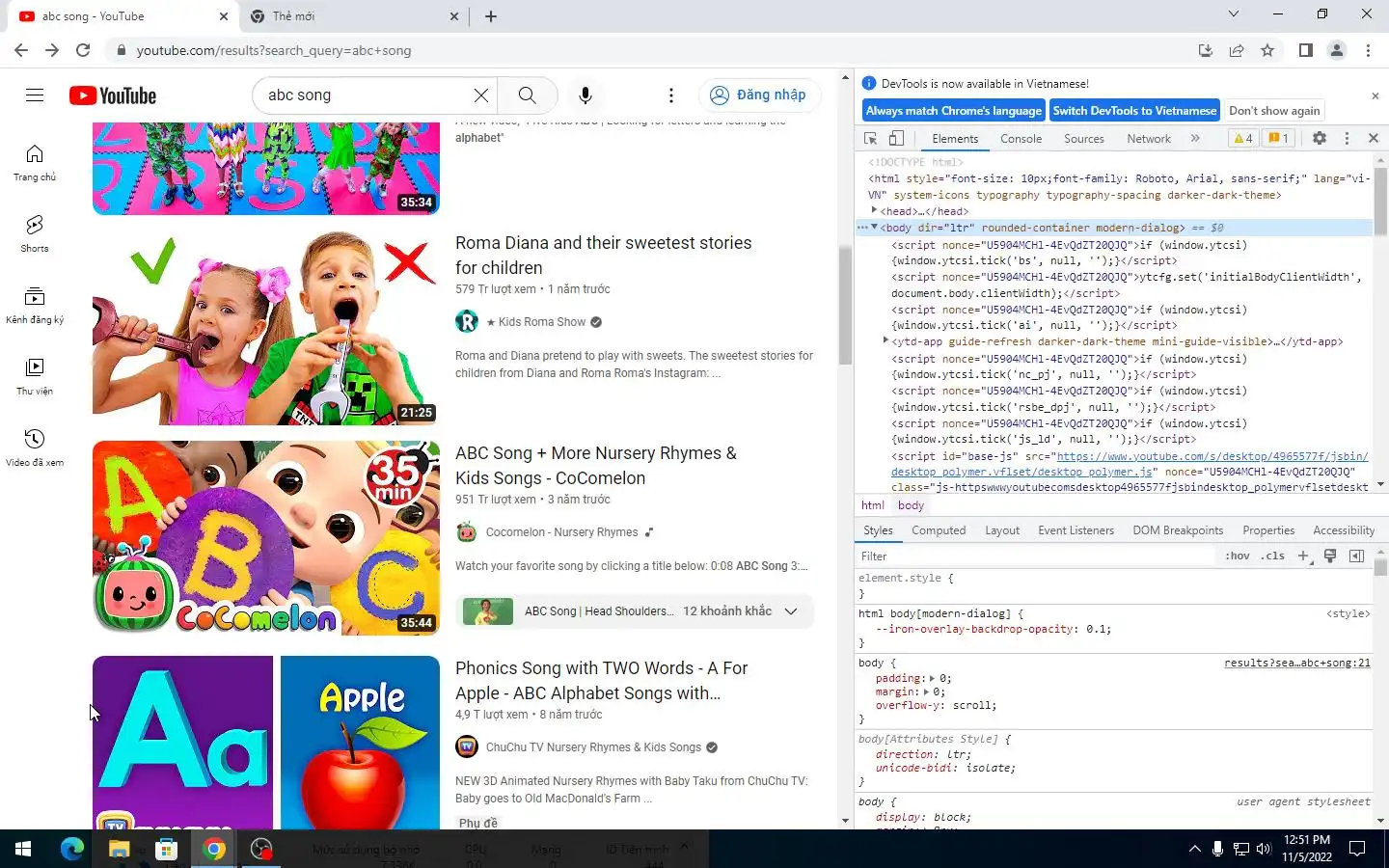Toggle computed styles sidebar icon
Image resolution: width=1389 pixels, height=868 pixels.
(1356, 556)
